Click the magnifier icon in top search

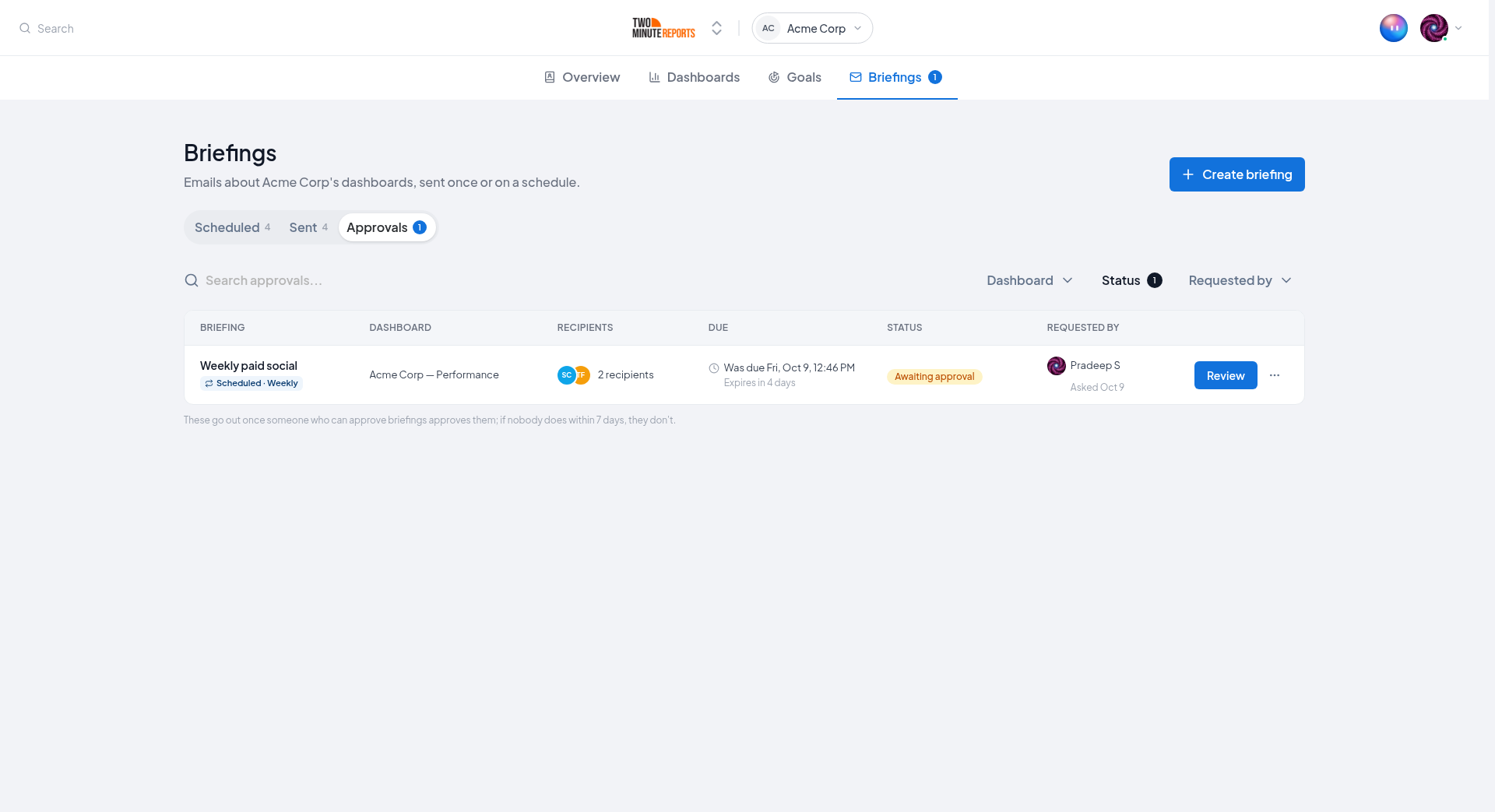pyautogui.click(x=25, y=28)
